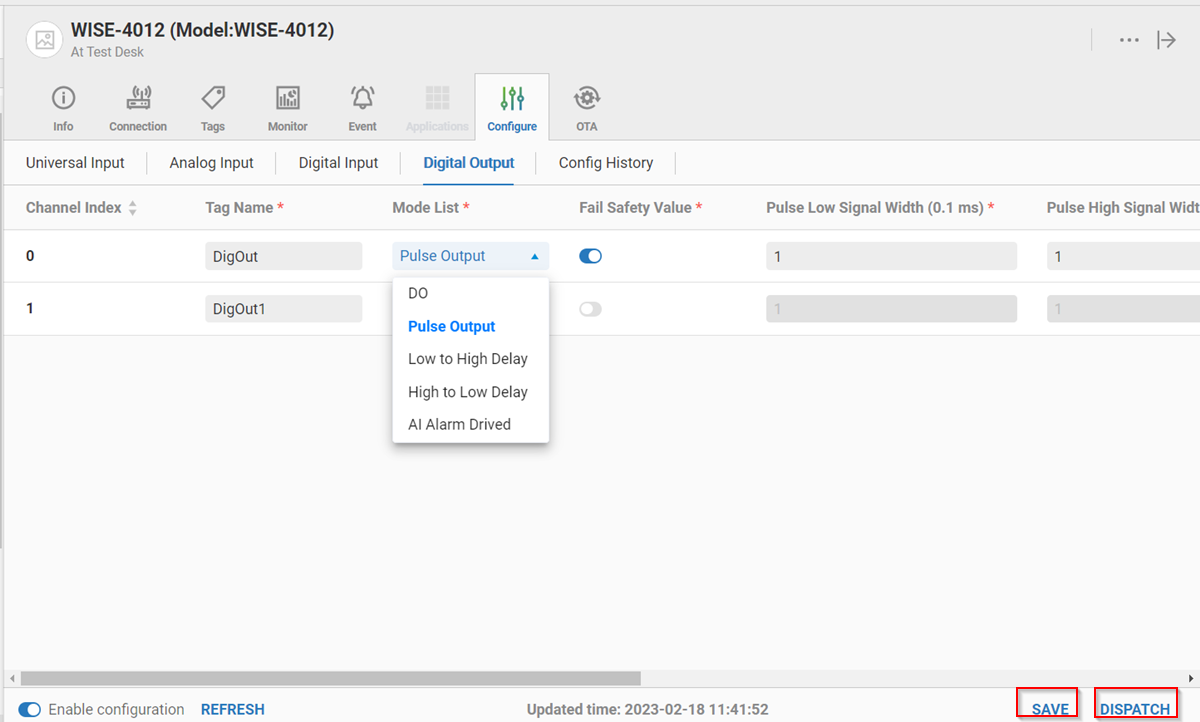This screenshot has width=1200, height=722.
Task: Open the Monitor chart icon
Action: (287, 98)
